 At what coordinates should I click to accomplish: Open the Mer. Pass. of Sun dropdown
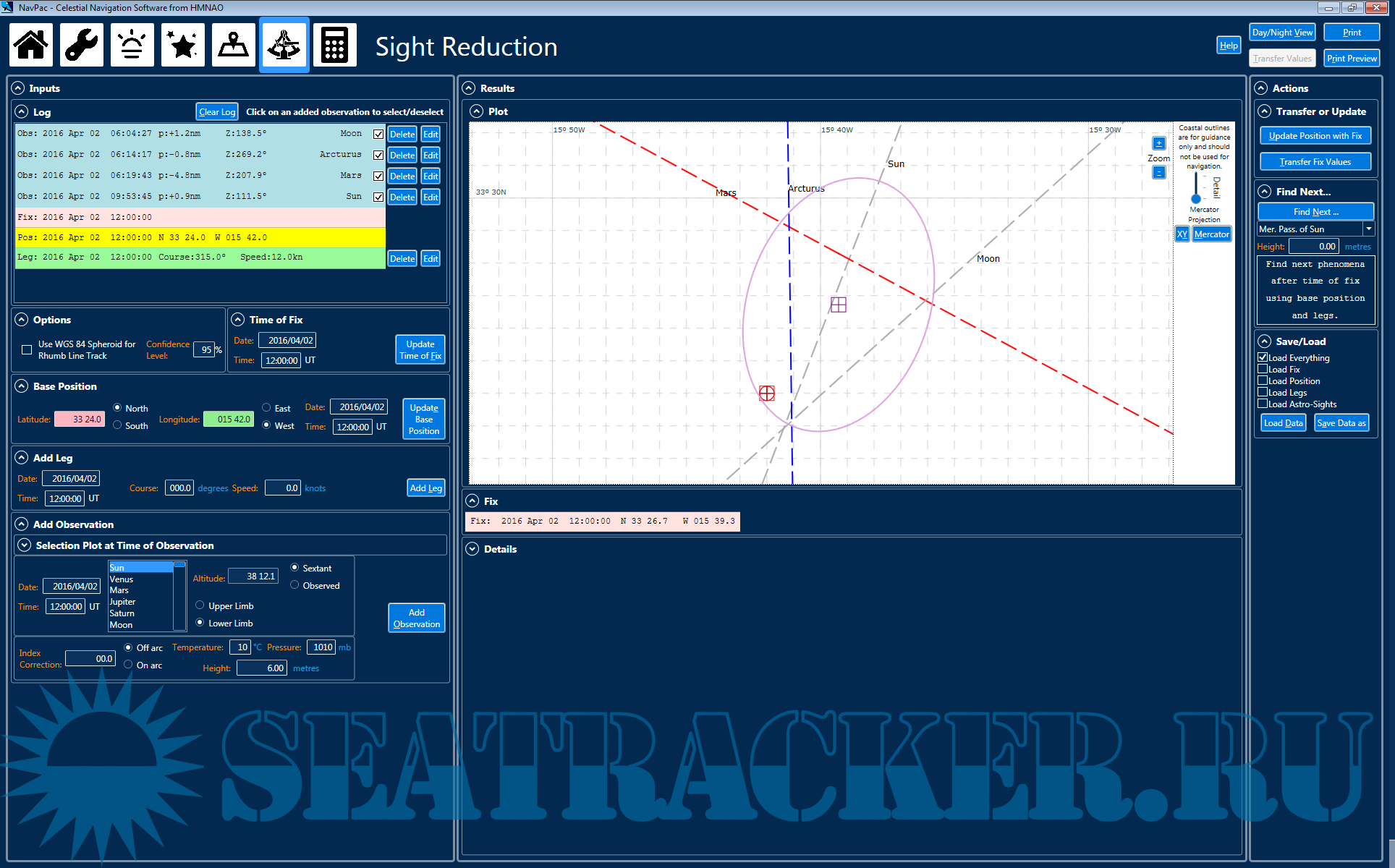tap(1368, 229)
